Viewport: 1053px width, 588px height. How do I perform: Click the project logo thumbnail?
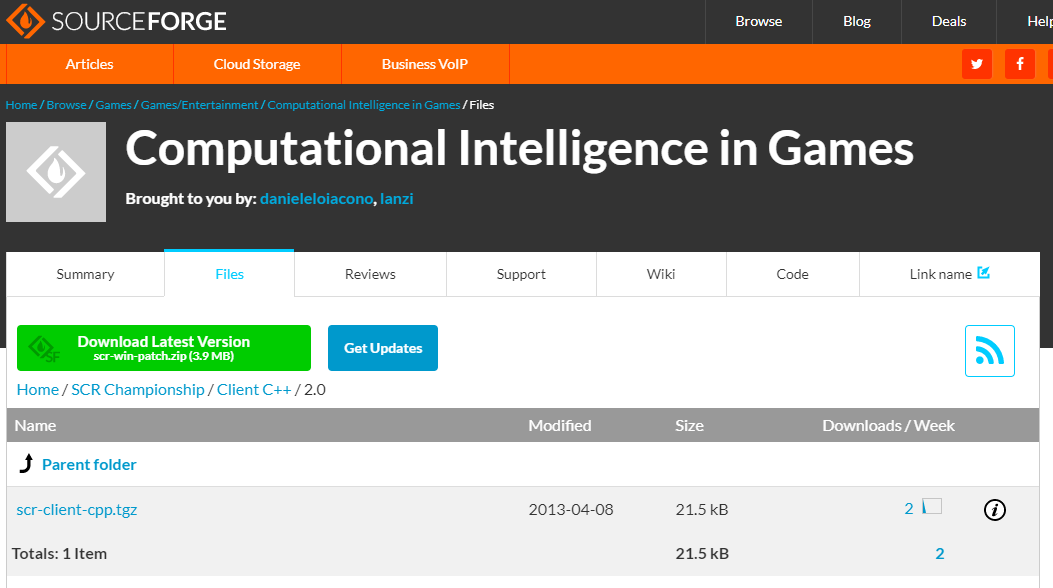click(56, 172)
